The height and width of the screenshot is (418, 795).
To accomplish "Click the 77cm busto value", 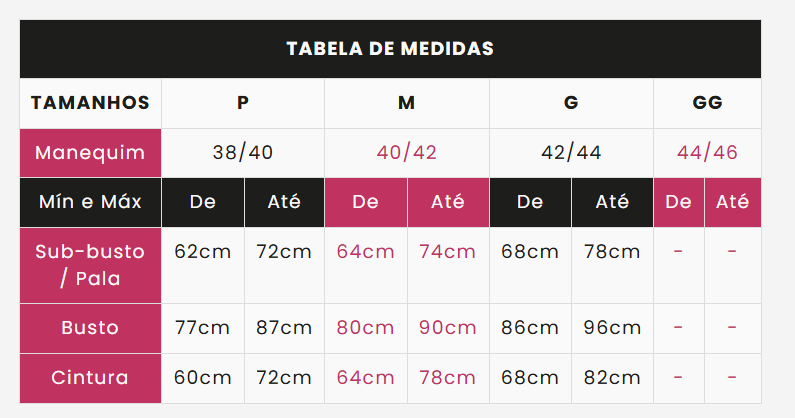I will coord(202,328).
